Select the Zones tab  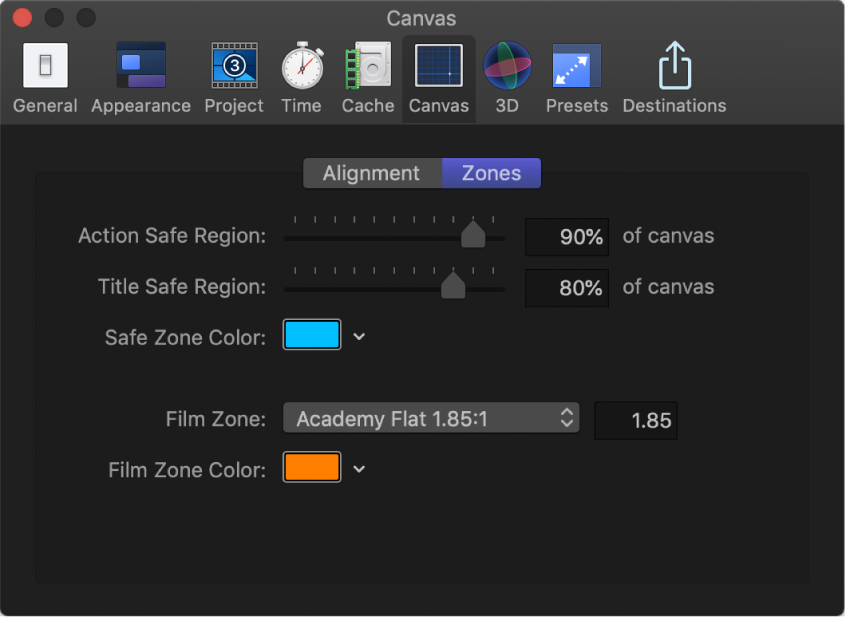pyautogui.click(x=491, y=173)
